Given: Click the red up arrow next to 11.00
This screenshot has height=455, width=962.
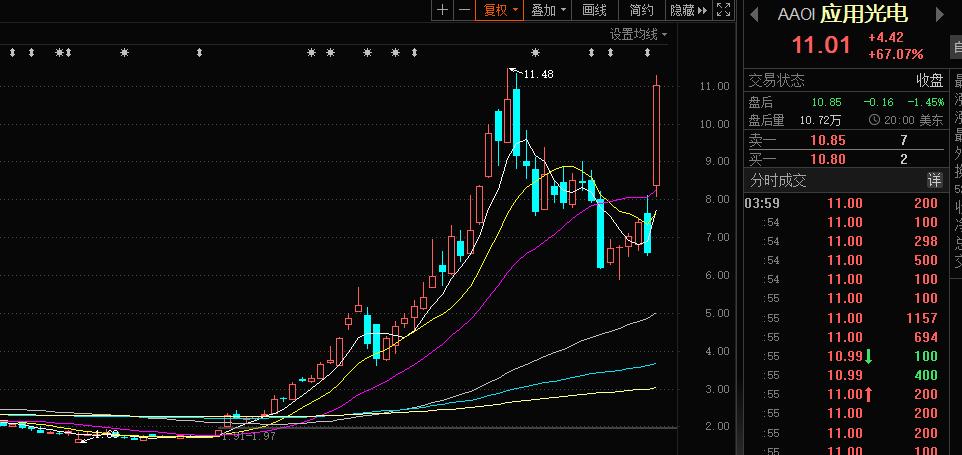Looking at the screenshot, I should (869, 394).
